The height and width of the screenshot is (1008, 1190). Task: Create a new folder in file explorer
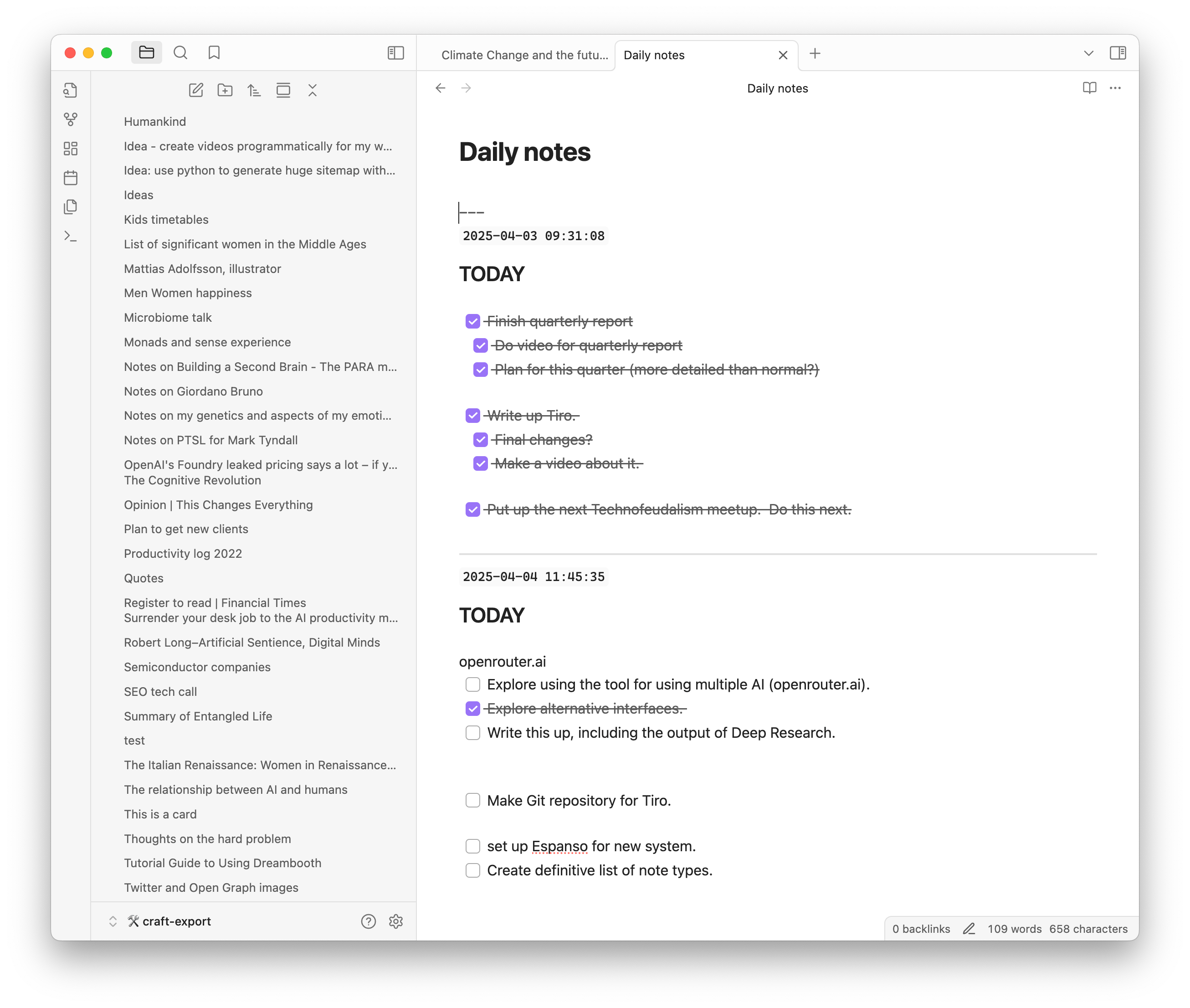coord(225,90)
